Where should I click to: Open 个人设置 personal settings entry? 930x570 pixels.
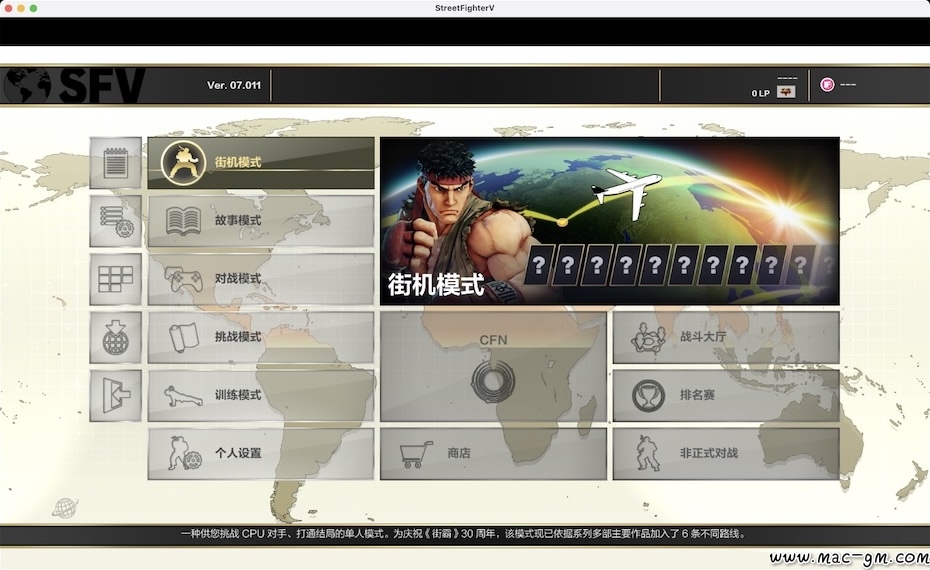point(261,454)
